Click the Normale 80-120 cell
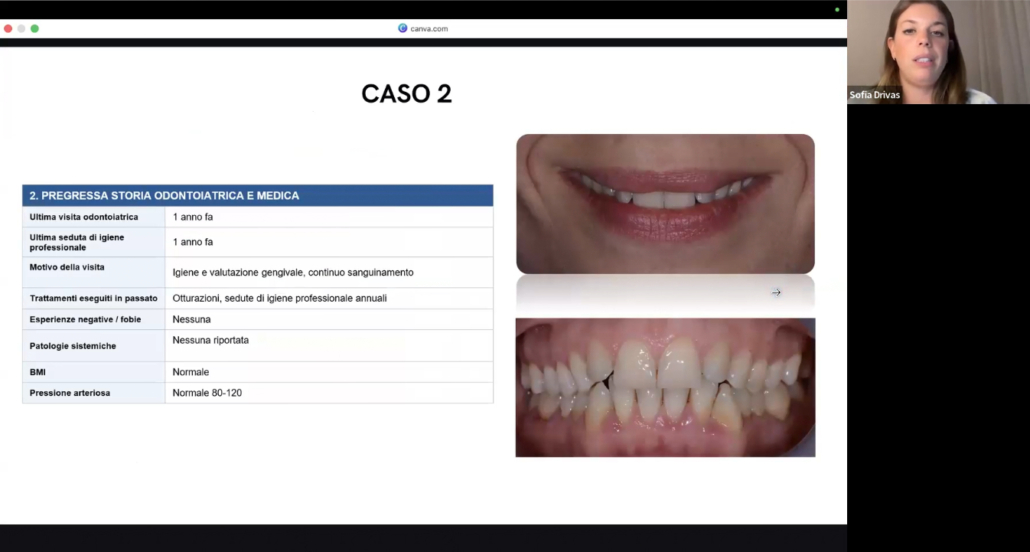The width and height of the screenshot is (1030, 552). tap(329, 393)
